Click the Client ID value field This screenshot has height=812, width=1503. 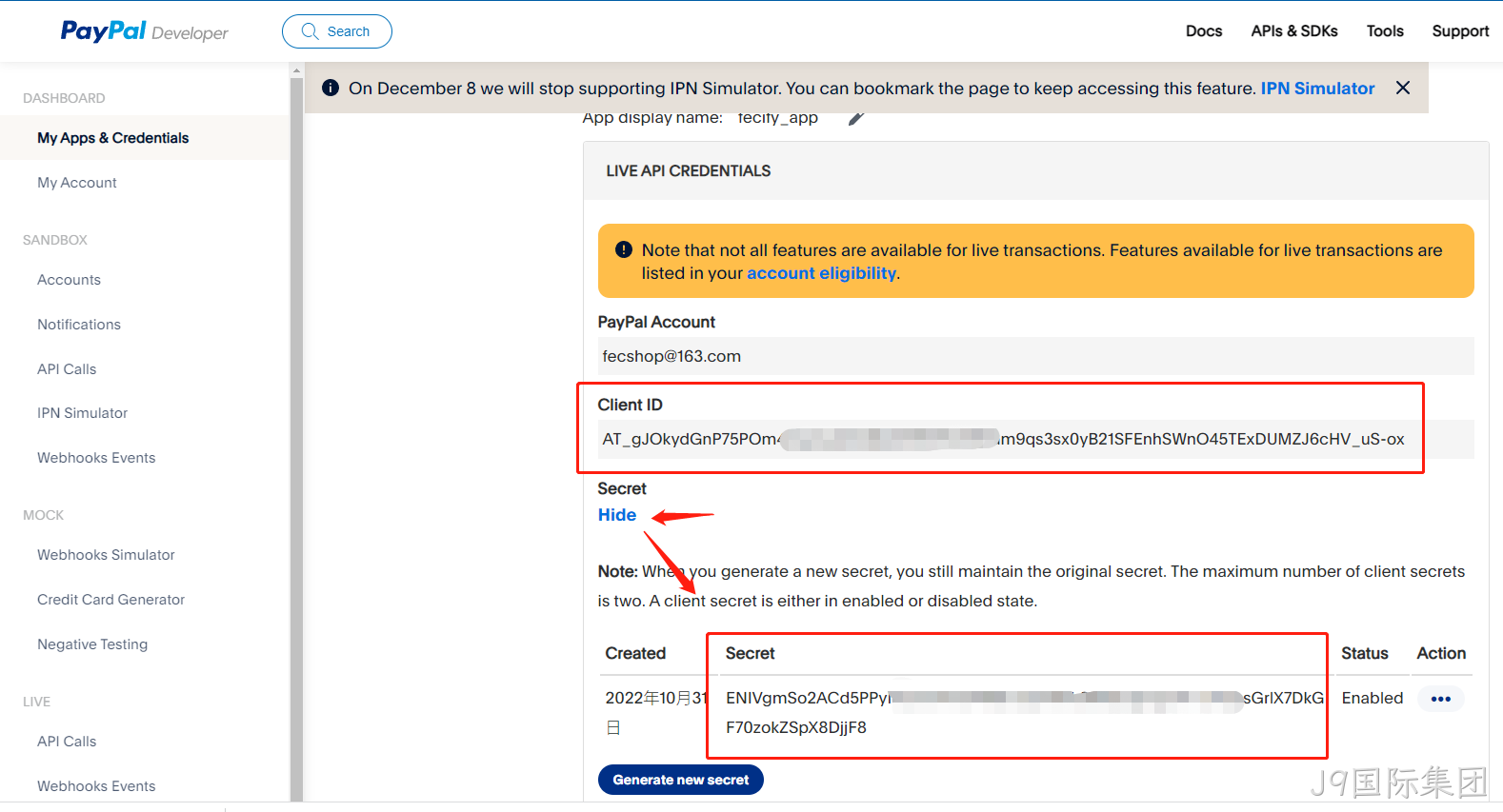(x=1035, y=439)
